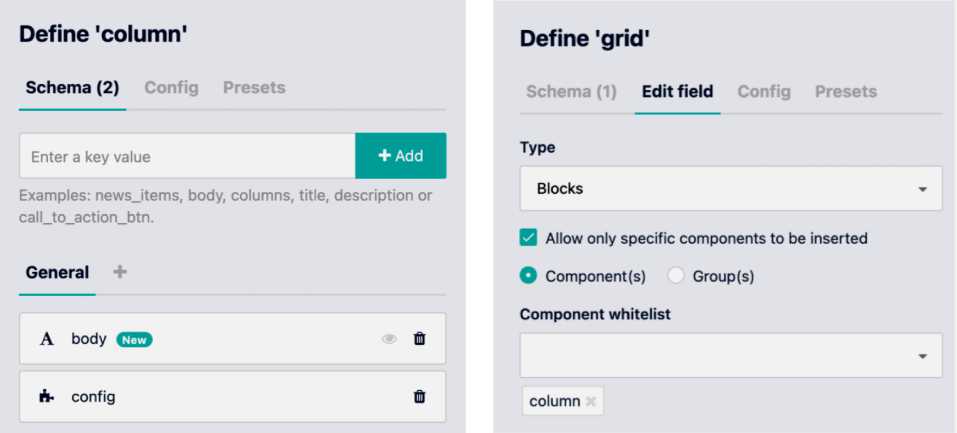This screenshot has height=433, width=957.
Task: Switch to Schema (1) tab in grid
Action: click(x=571, y=92)
